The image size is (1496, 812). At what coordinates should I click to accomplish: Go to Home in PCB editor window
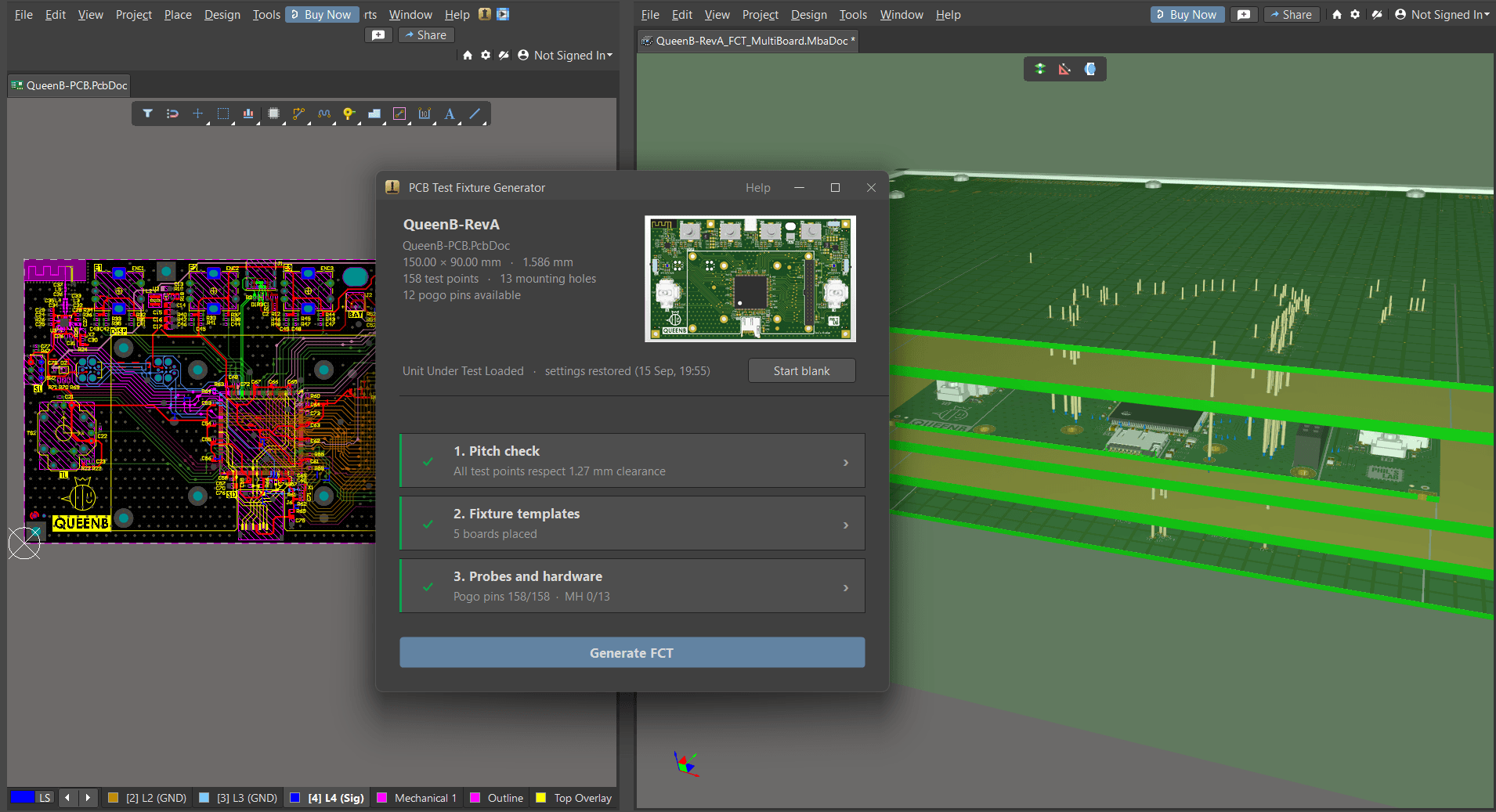[x=468, y=55]
